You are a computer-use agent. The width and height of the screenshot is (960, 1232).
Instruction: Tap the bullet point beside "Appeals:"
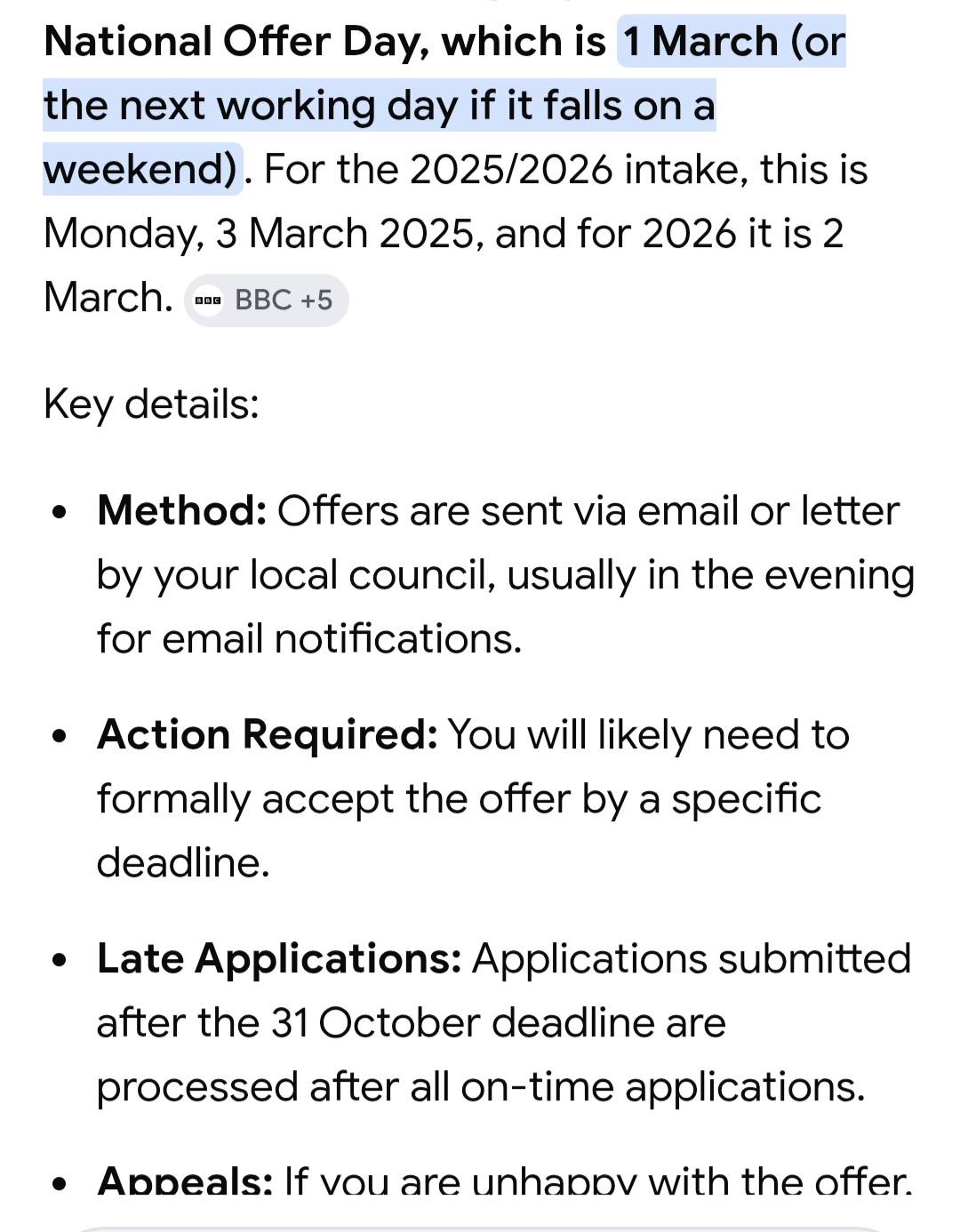coord(60,1184)
